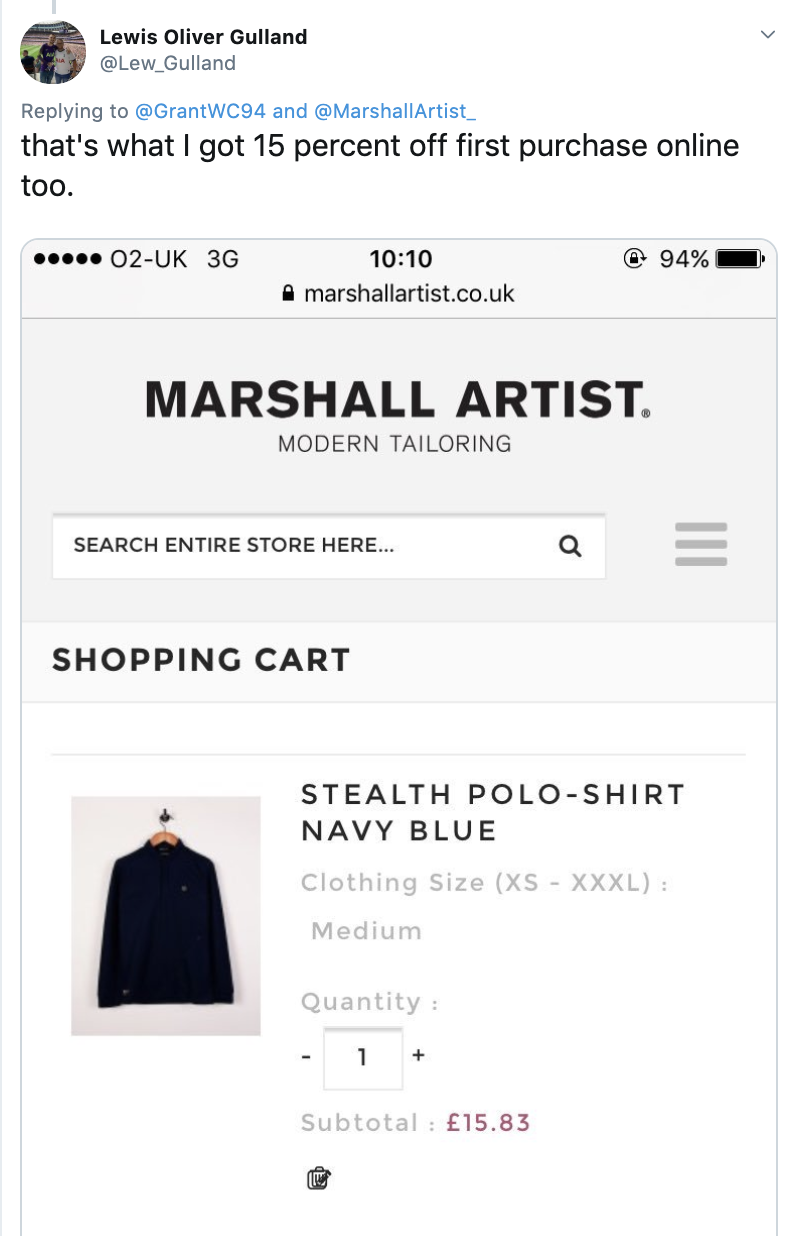Visit the @Lew_Gulland handle

168,63
